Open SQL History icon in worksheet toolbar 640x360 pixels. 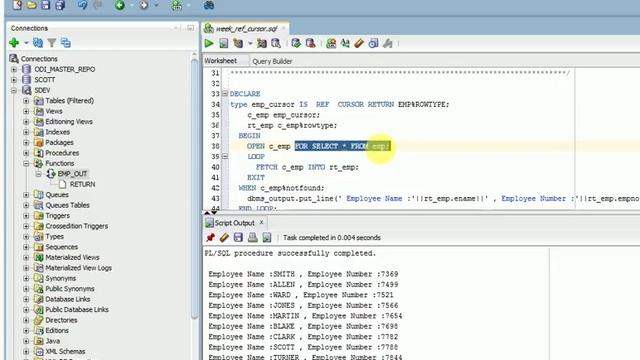[x=373, y=43]
